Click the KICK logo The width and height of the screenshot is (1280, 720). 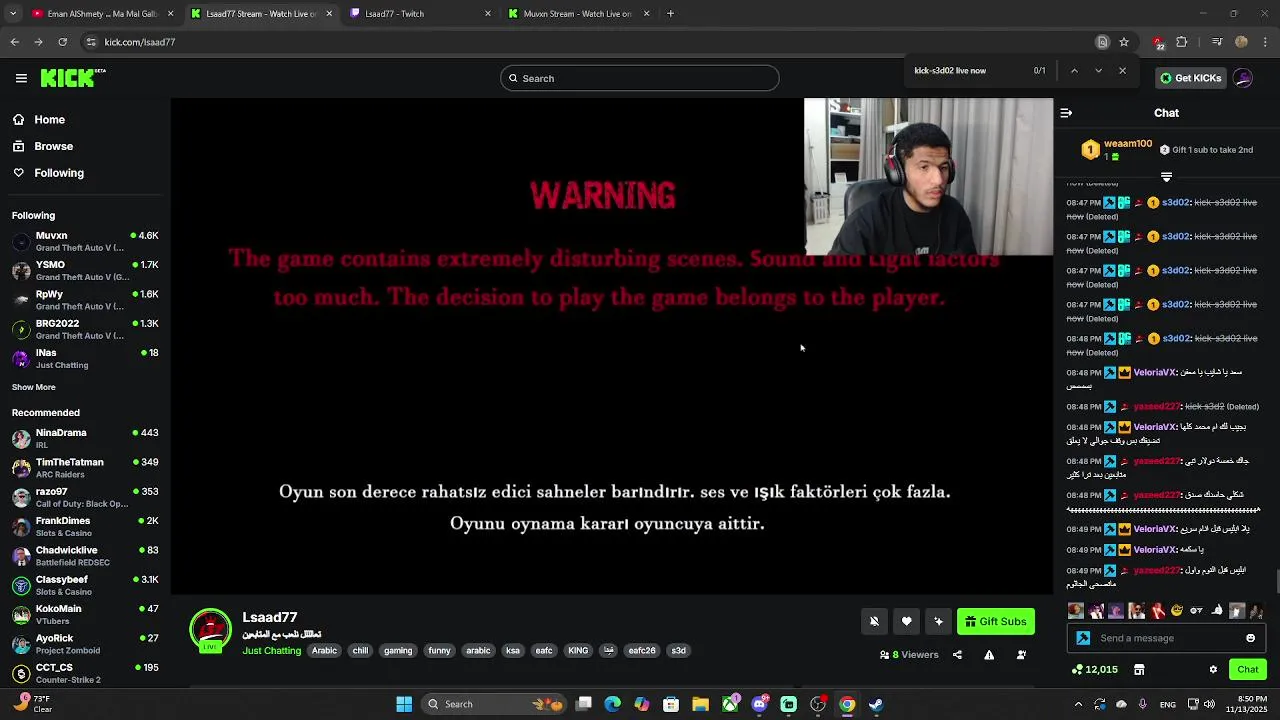pos(73,78)
